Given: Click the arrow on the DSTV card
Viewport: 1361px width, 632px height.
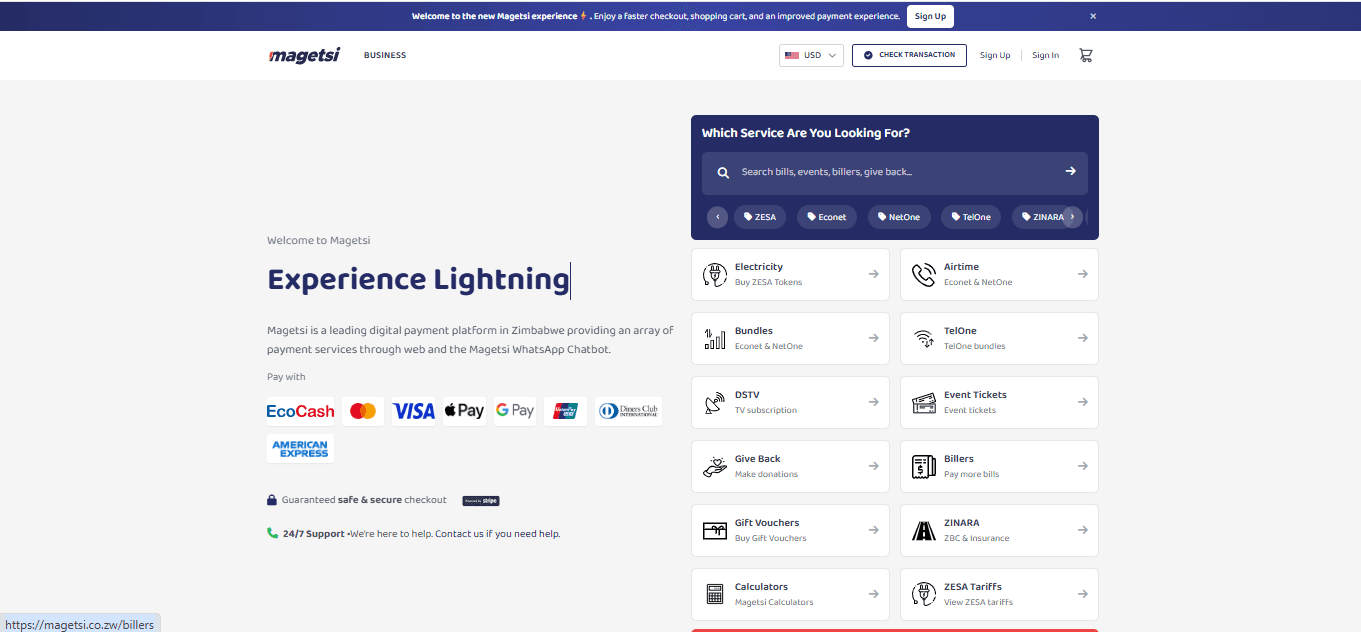Looking at the screenshot, I should (873, 402).
